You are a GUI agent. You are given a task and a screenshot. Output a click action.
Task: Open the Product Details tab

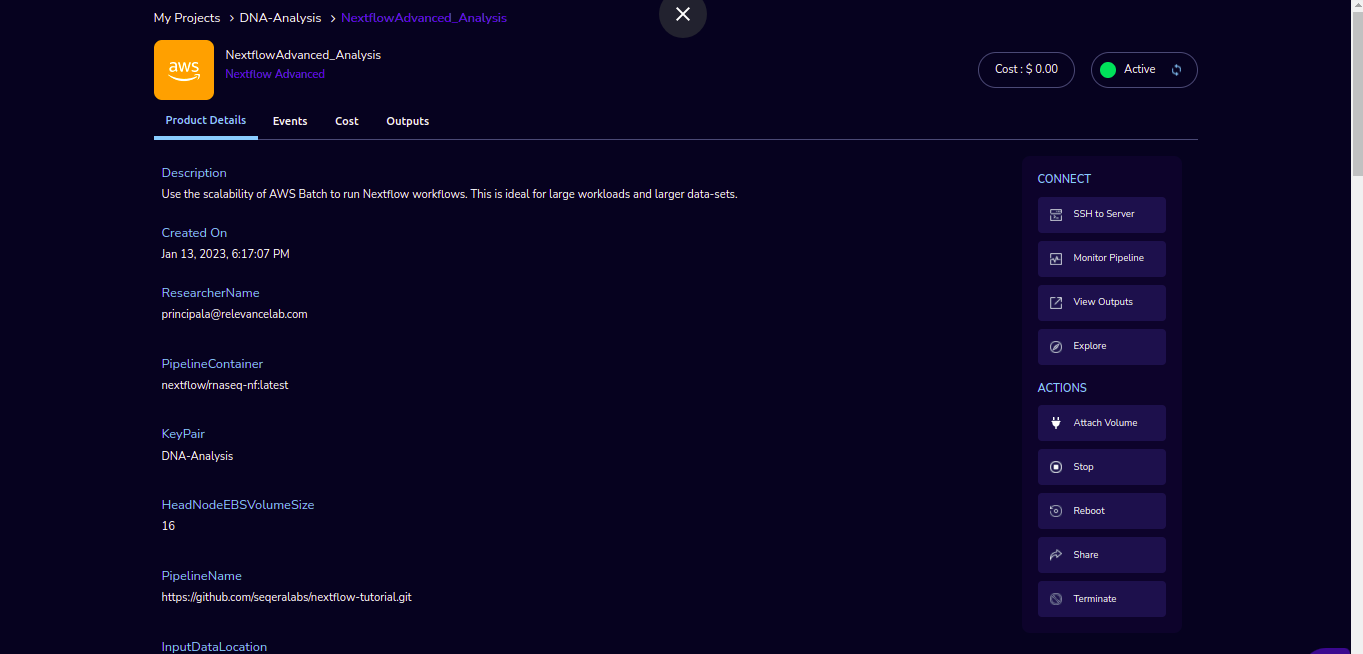(206, 120)
